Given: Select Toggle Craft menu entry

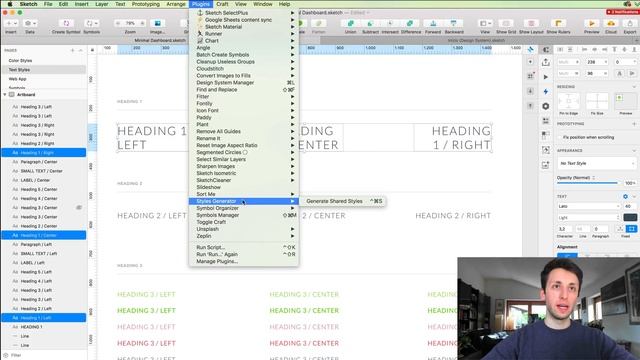Looking at the screenshot, I should tap(244, 222).
